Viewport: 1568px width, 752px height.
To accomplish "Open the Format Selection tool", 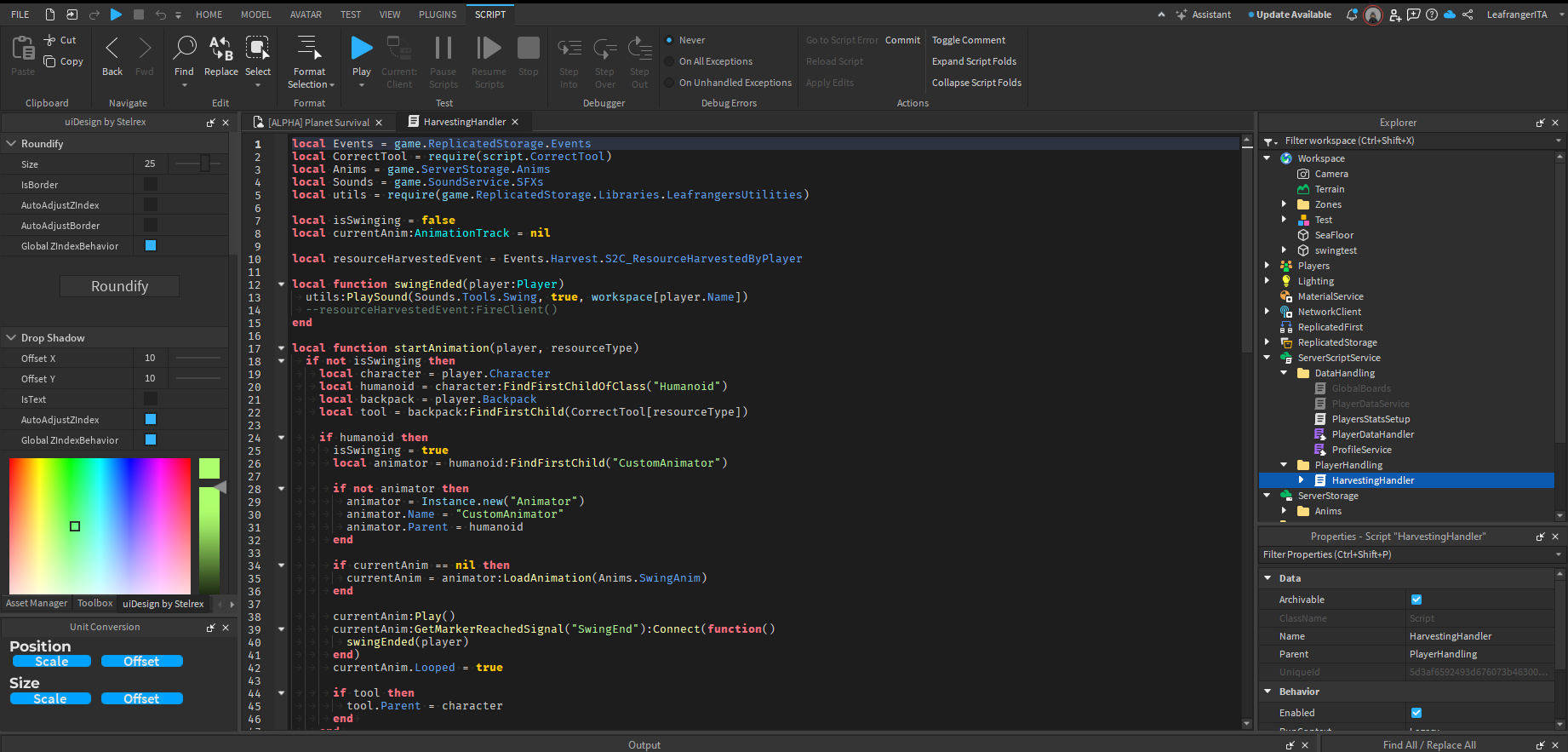I will (x=309, y=48).
